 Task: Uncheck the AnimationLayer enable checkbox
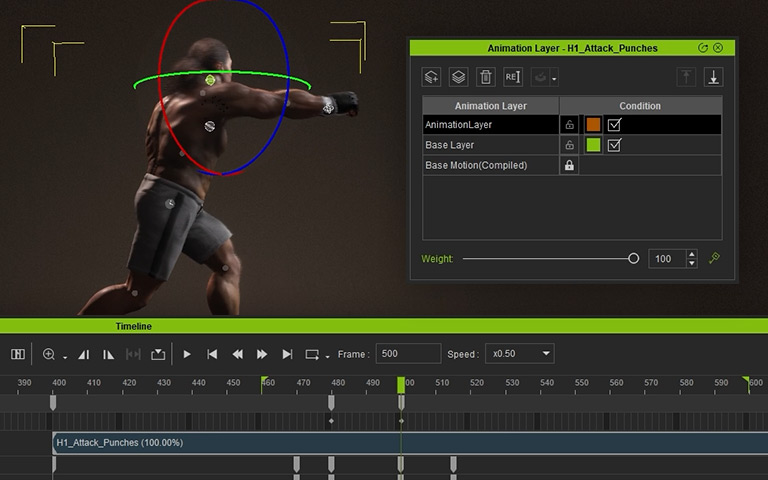615,125
